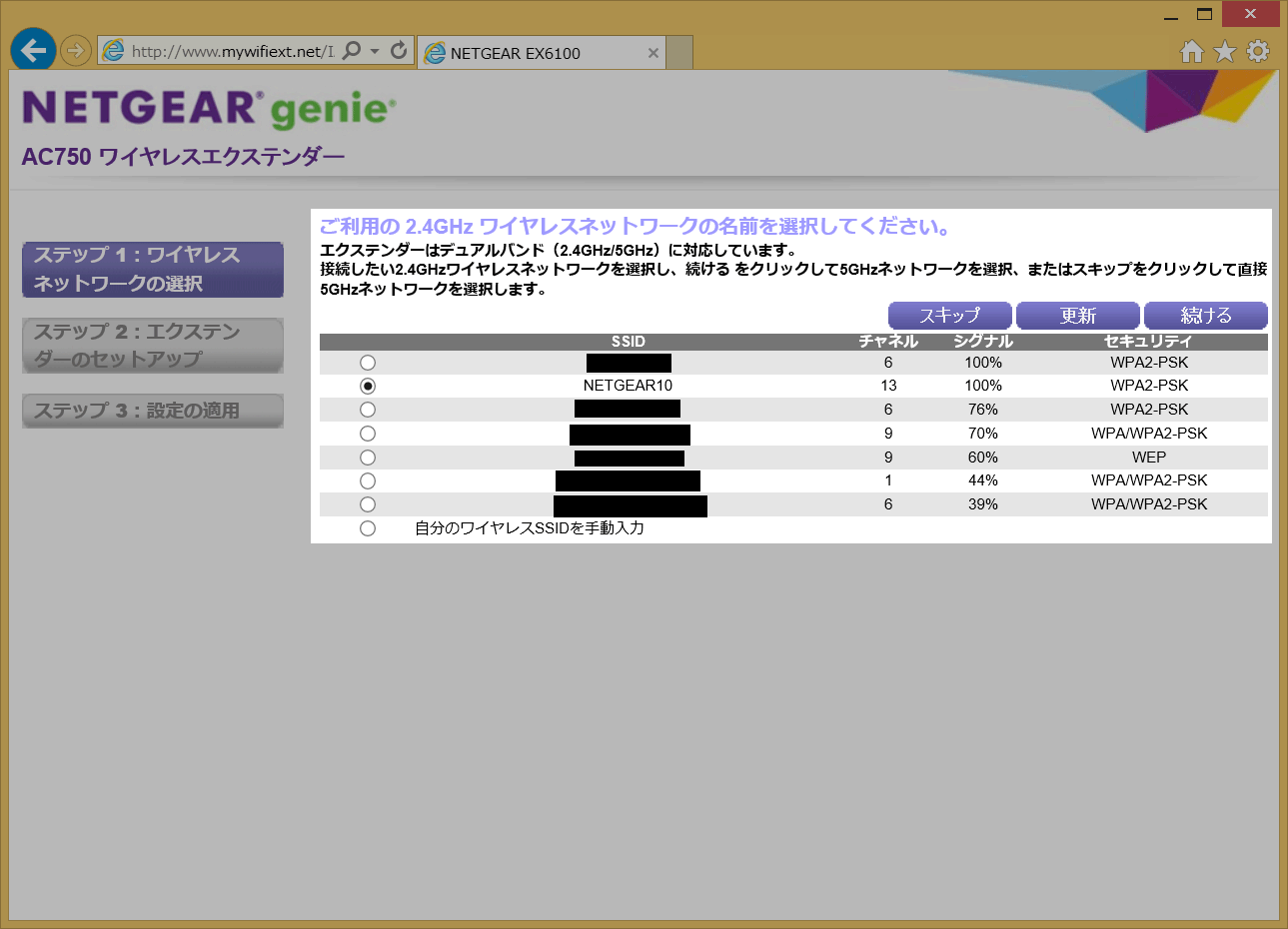Open the browser home icon
Screen dimensions: 1288x929
click(1191, 51)
